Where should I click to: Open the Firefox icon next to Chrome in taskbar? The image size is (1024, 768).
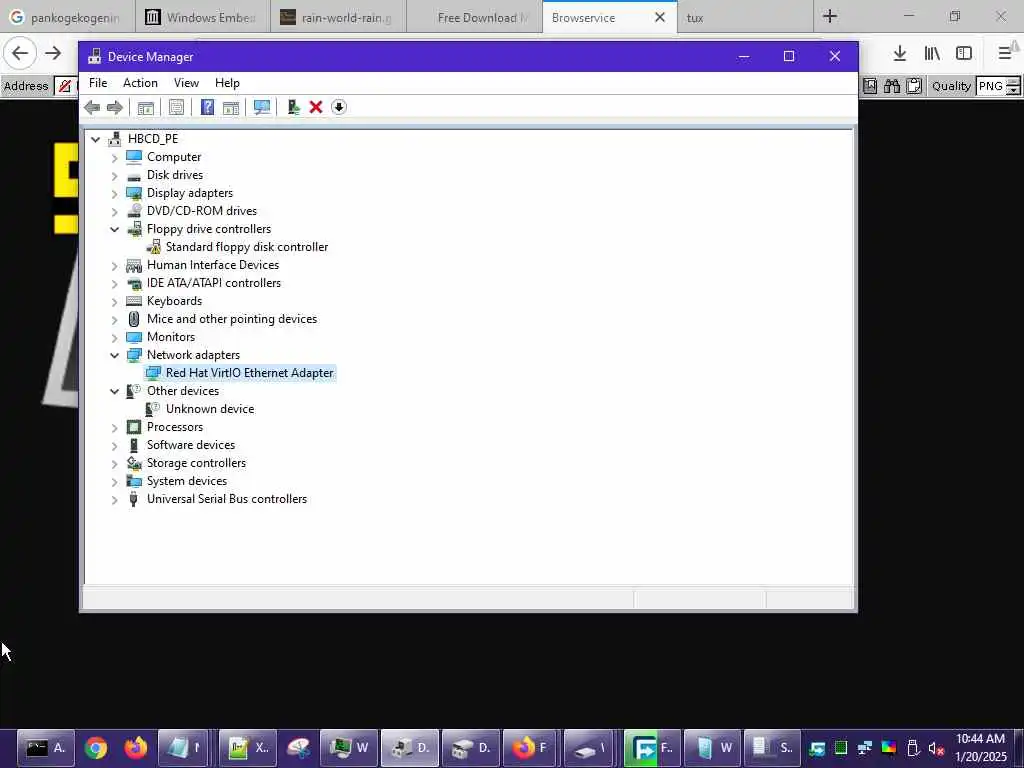[x=136, y=748]
